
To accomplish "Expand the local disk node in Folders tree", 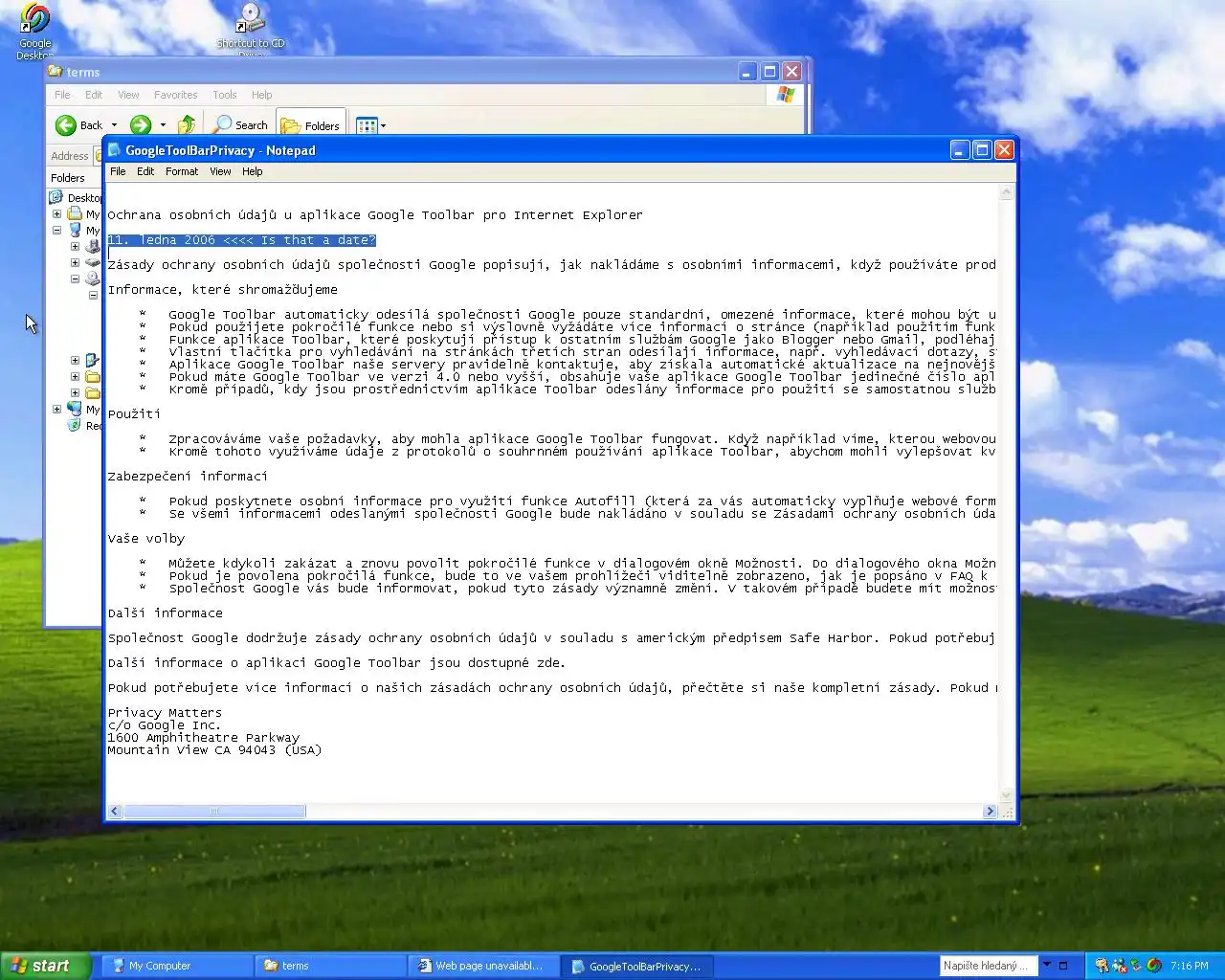I will (75, 262).
